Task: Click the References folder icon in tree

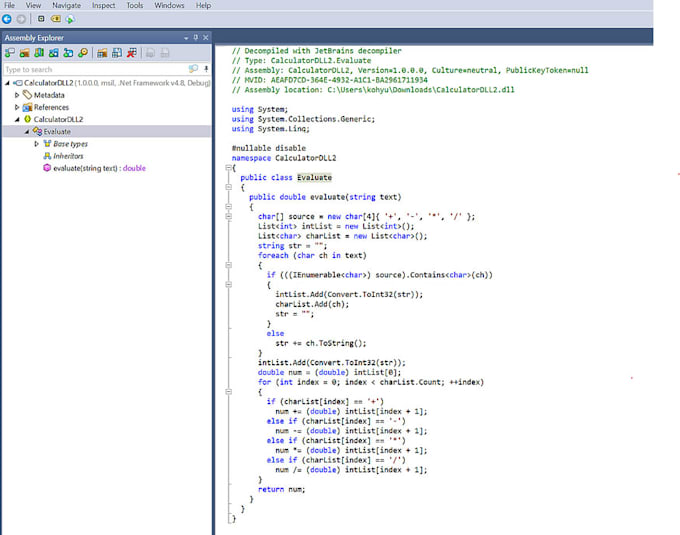Action: pos(27,107)
